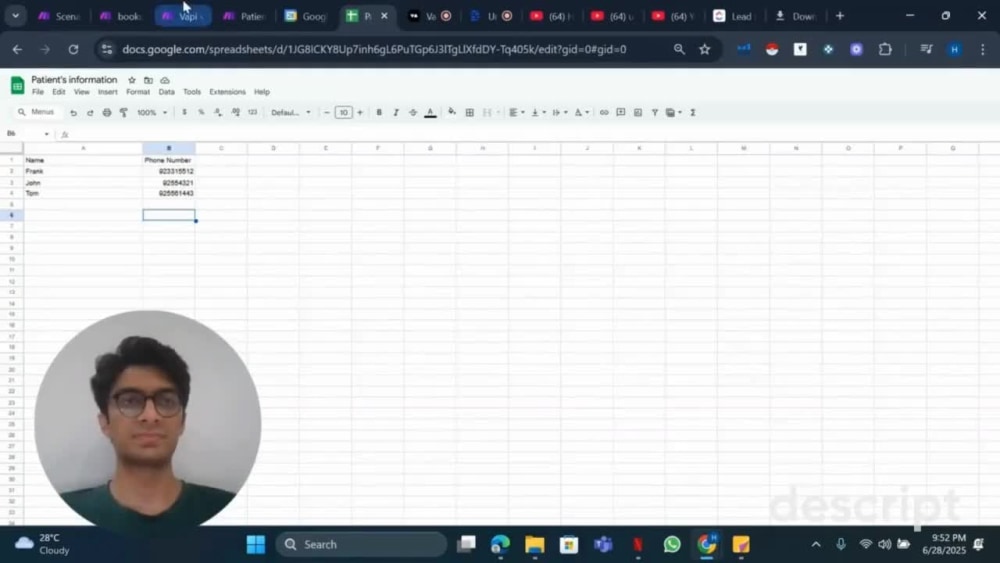Screen dimensions: 1000x563
Task: Click the Windows Start button
Action: tap(256, 545)
